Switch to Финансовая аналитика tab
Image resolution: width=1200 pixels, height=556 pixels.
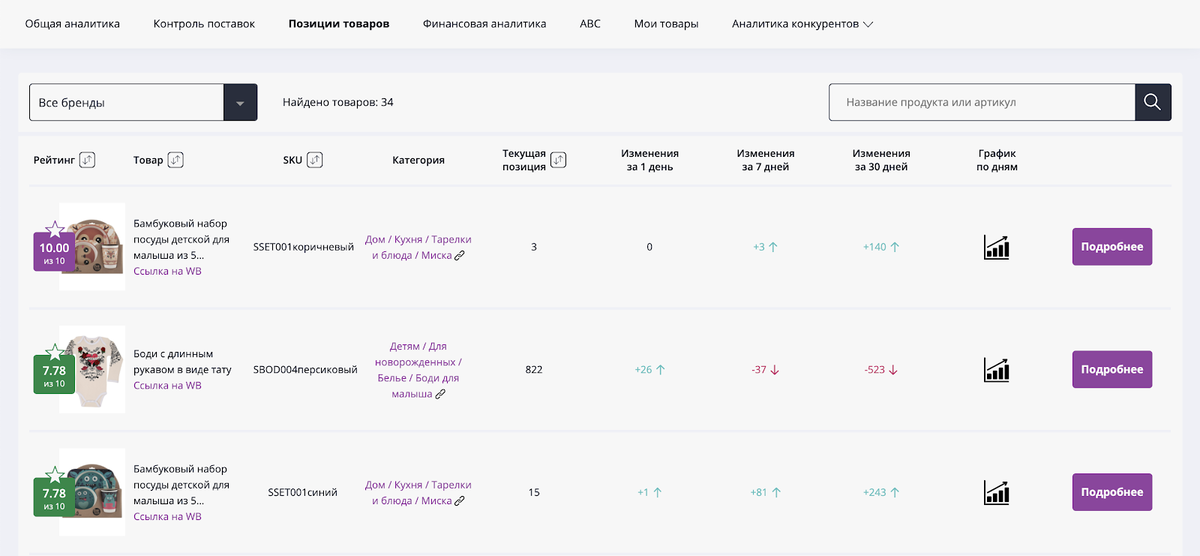point(484,24)
